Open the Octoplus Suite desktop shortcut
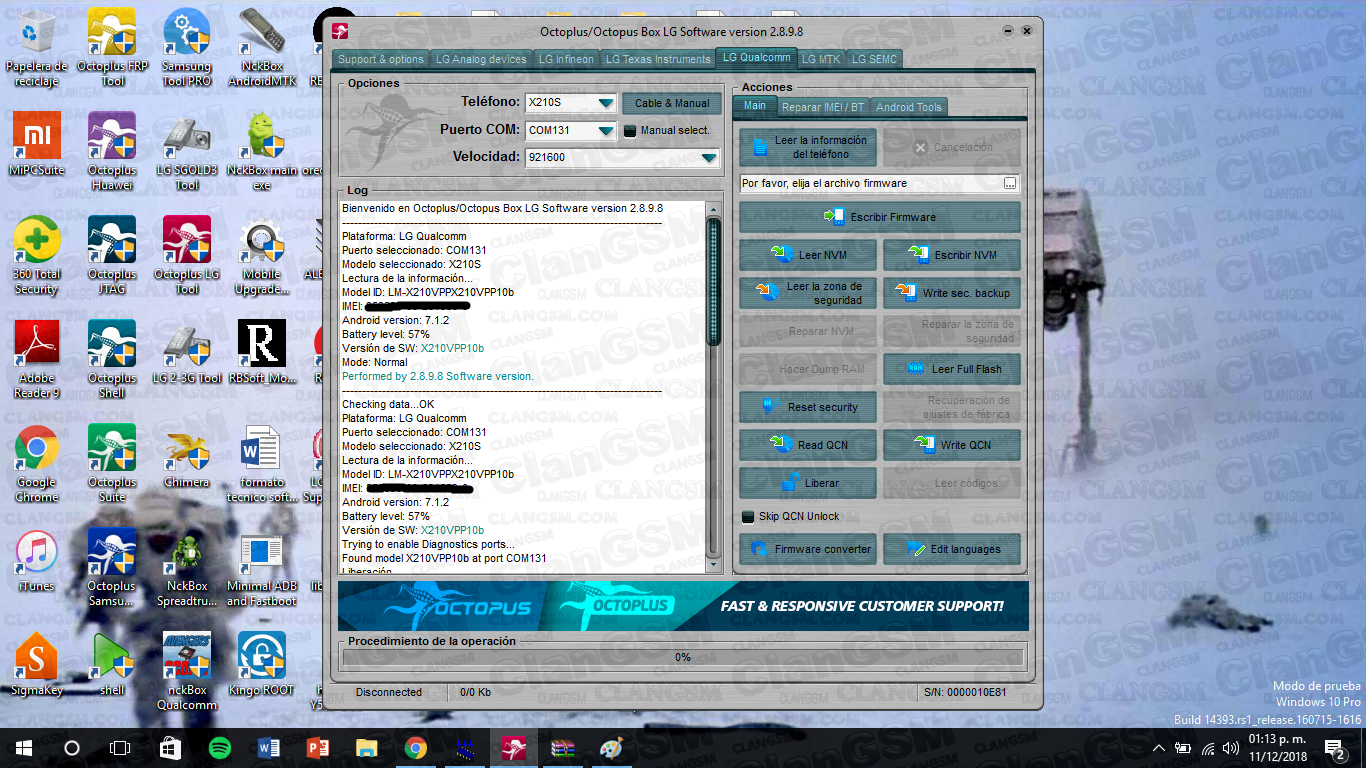The image size is (1366, 768). [x=112, y=463]
